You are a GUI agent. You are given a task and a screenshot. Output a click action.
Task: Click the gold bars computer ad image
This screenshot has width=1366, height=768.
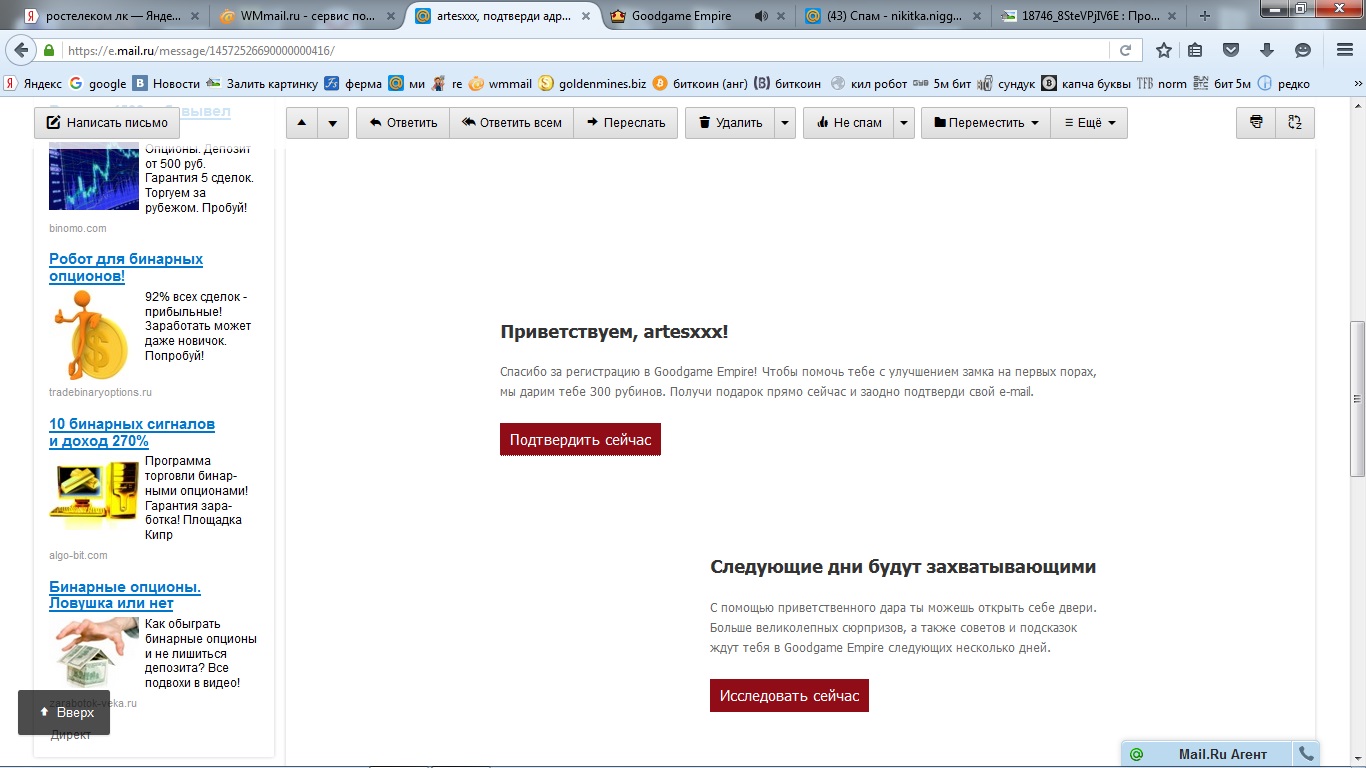(94, 497)
